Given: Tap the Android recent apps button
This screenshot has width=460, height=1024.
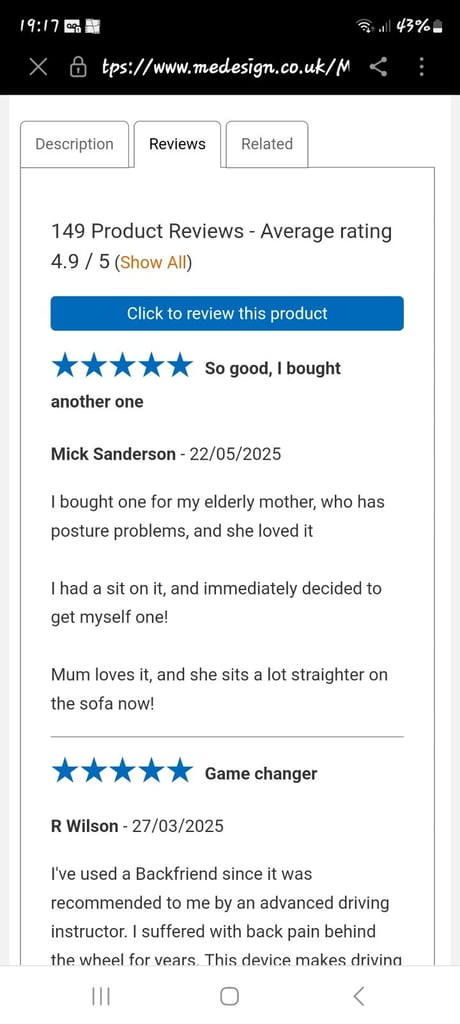Looking at the screenshot, I should 101,996.
